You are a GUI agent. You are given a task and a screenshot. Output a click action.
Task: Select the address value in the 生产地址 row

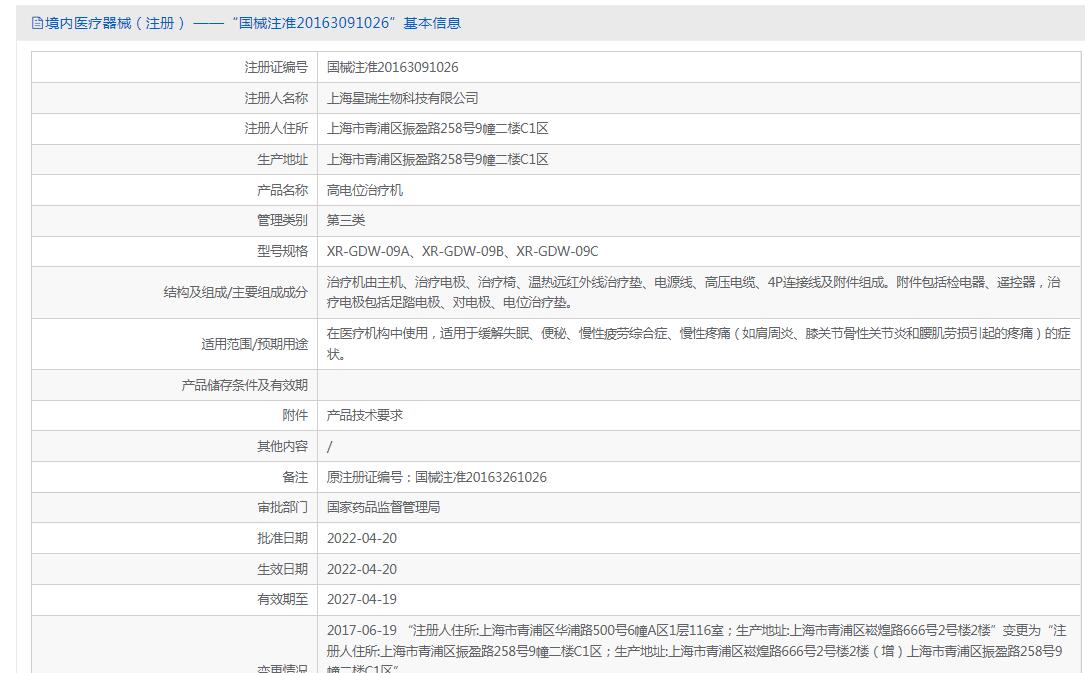[x=437, y=159]
